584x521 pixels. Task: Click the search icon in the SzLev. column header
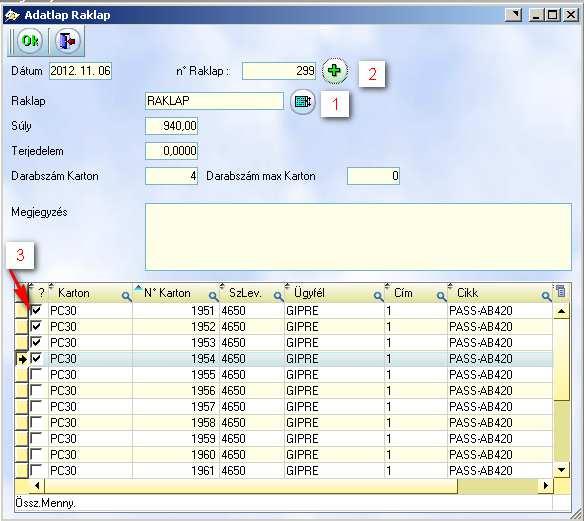click(278, 296)
